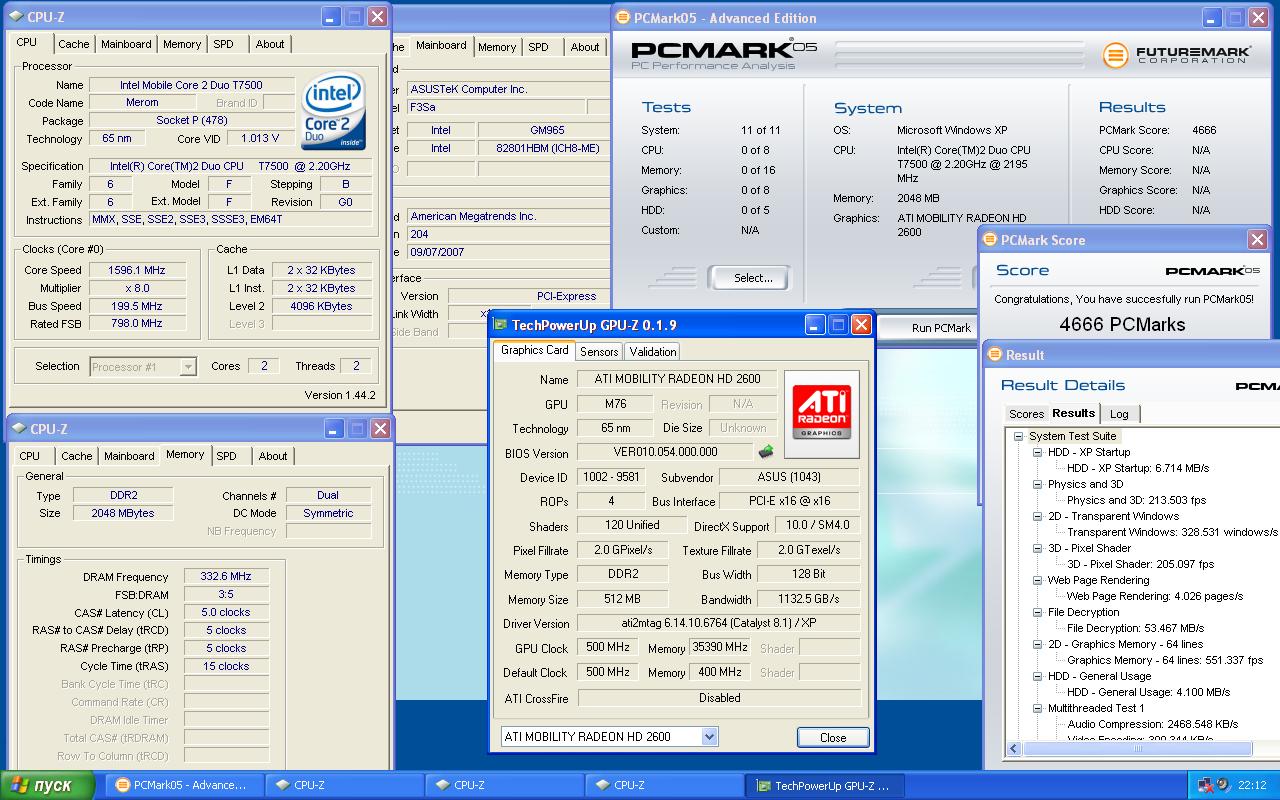The image size is (1280, 800).
Task: Click the 4666 PCMarks score text
Action: [1122, 324]
